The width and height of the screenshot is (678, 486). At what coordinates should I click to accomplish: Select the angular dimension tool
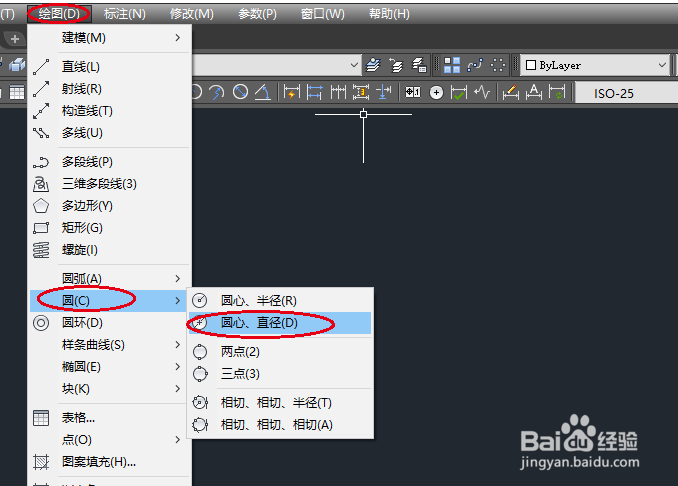pyautogui.click(x=263, y=92)
